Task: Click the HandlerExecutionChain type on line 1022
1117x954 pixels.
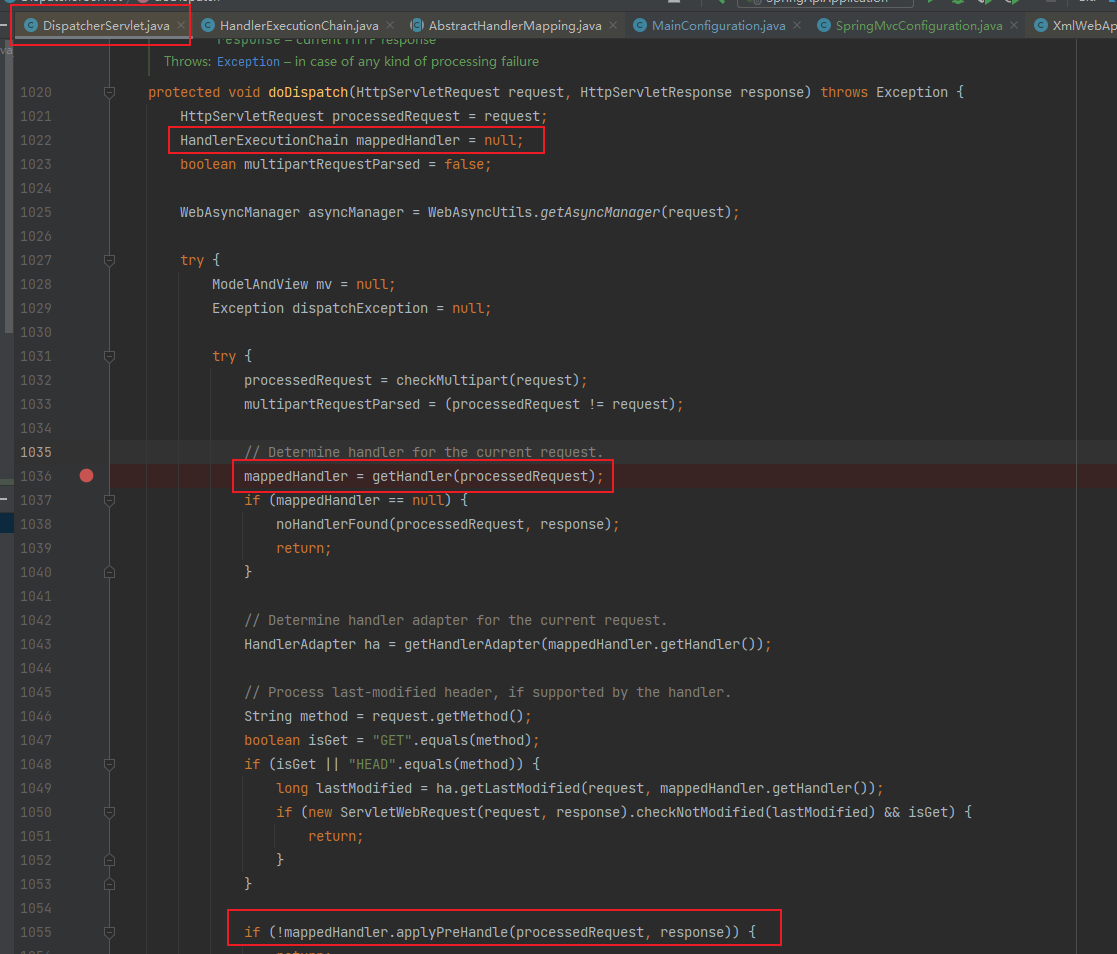Action: pyautogui.click(x=264, y=140)
